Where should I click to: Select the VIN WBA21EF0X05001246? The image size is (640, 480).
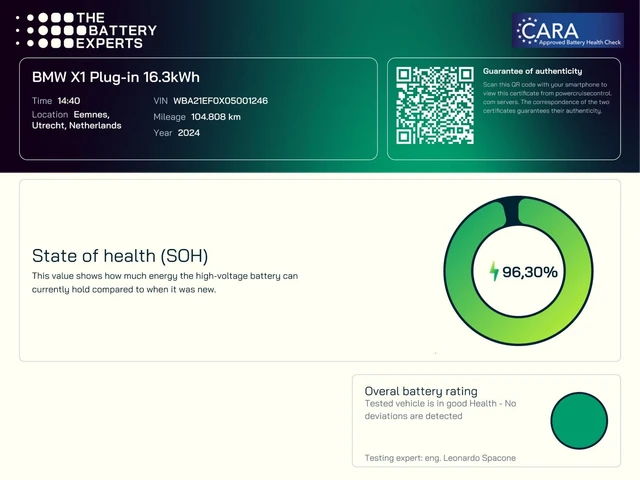point(220,101)
